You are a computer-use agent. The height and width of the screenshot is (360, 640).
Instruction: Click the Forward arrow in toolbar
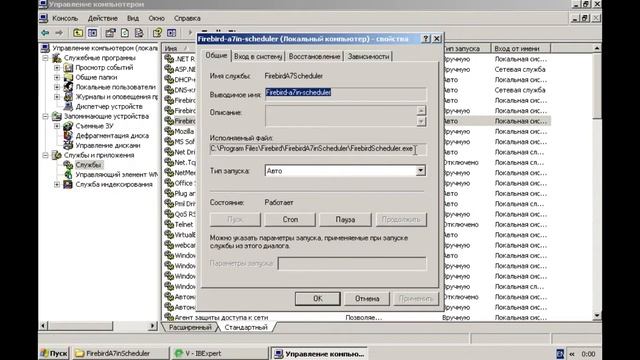59,33
